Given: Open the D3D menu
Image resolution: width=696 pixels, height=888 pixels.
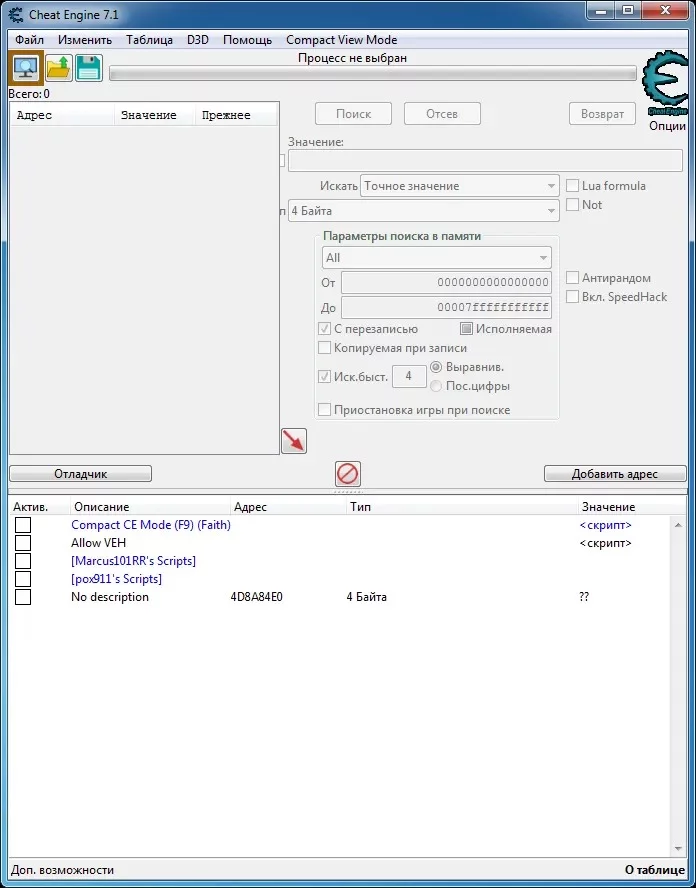Looking at the screenshot, I should [x=198, y=40].
